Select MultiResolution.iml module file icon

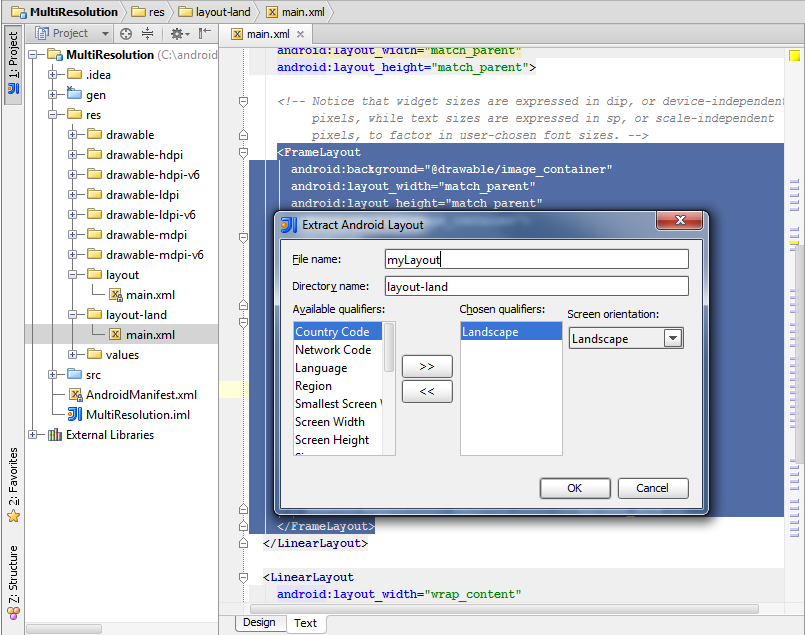[x=75, y=414]
